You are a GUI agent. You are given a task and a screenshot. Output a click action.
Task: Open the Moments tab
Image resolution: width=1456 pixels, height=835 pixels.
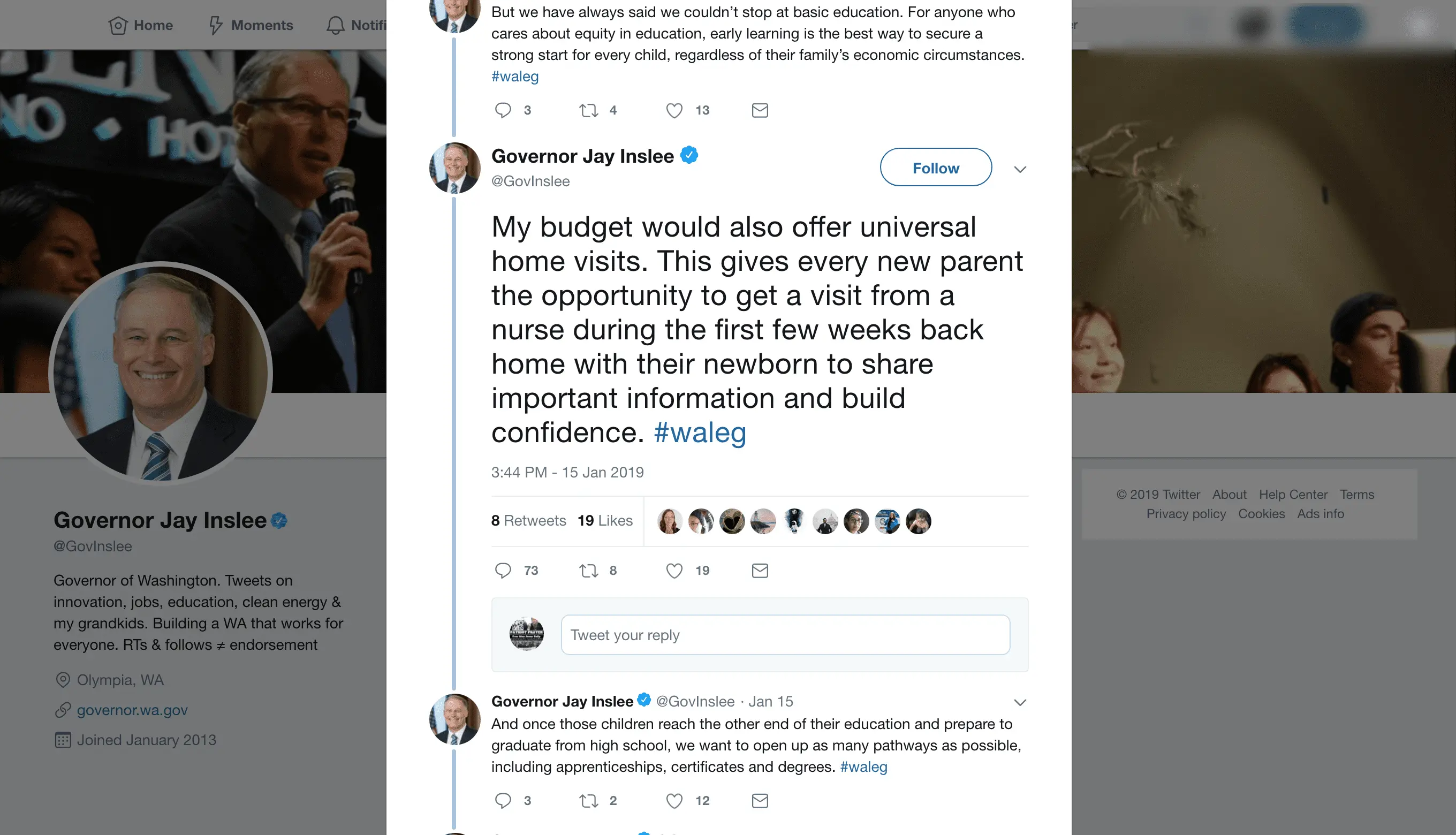[251, 25]
